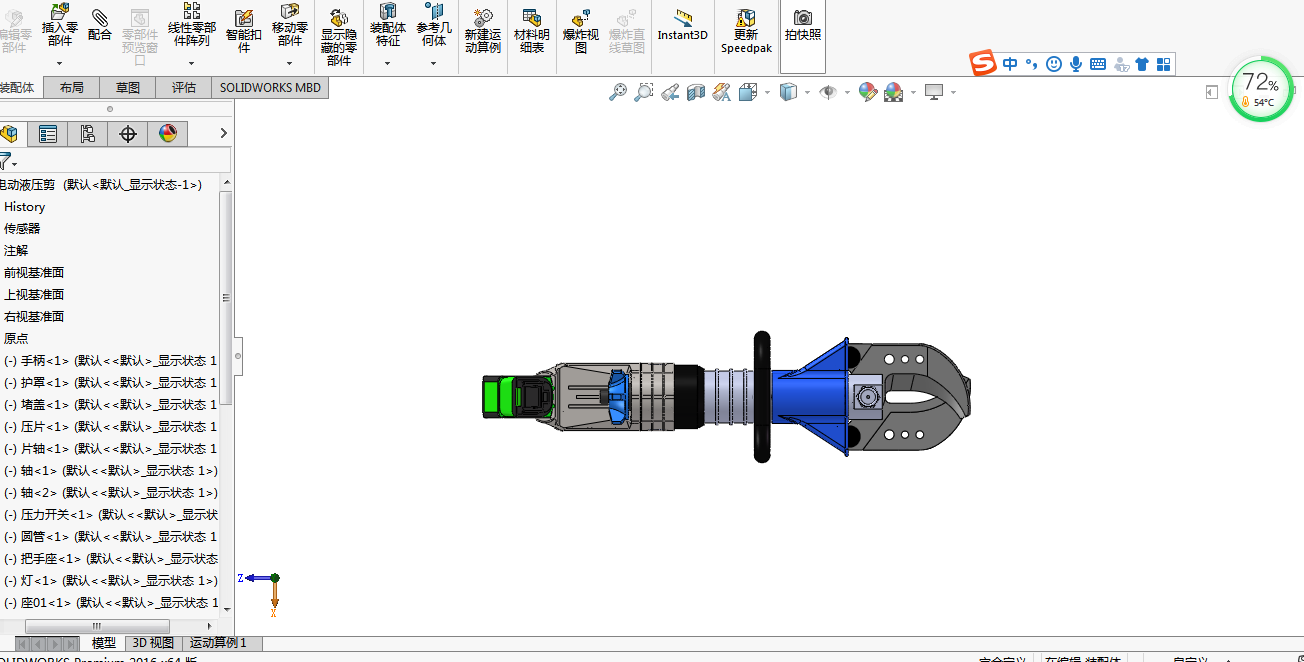Open Bill of Materials (材料明细表)
This screenshot has width=1304, height=662.
532,31
